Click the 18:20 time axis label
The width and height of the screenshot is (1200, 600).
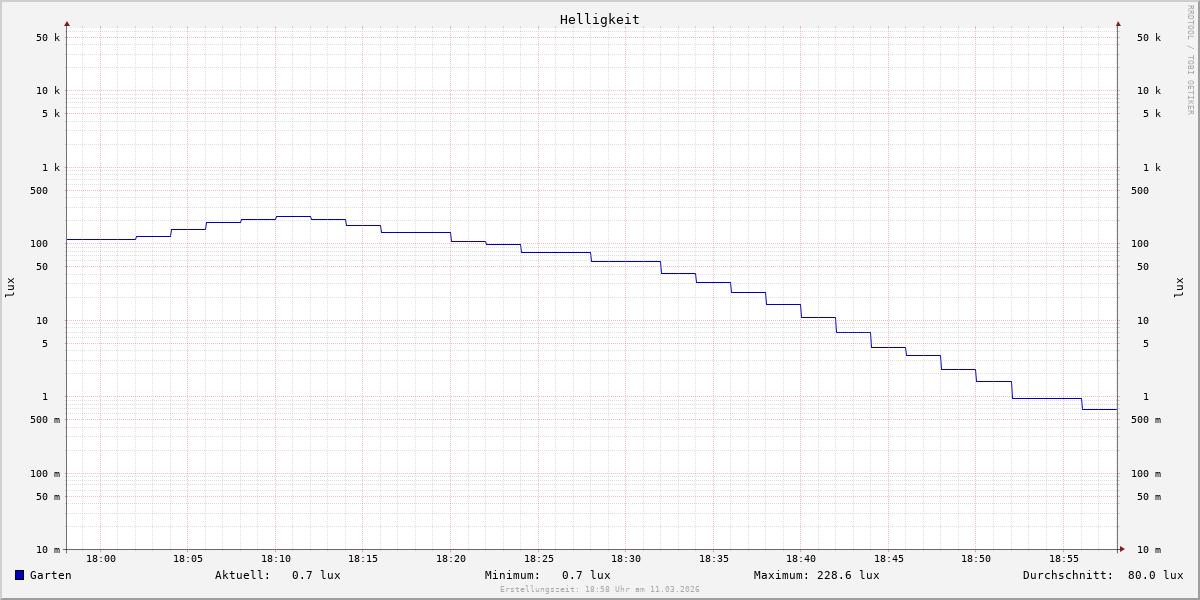coord(451,559)
